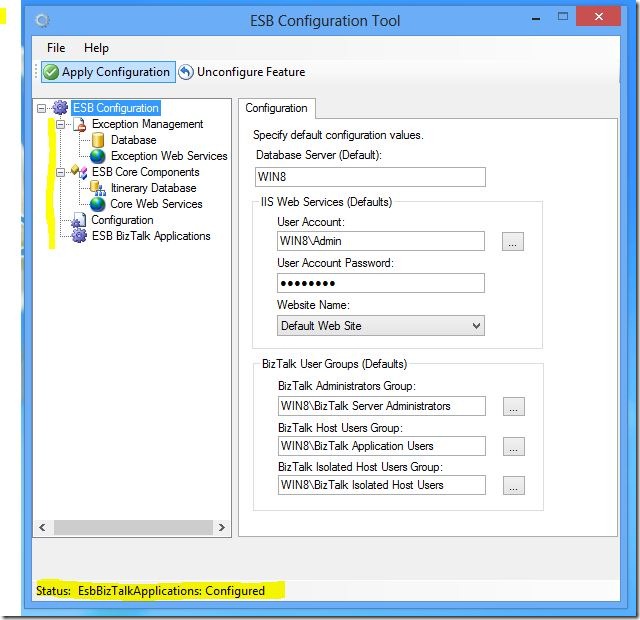
Task: Click the ESB Core Components icon
Action: pos(79,172)
